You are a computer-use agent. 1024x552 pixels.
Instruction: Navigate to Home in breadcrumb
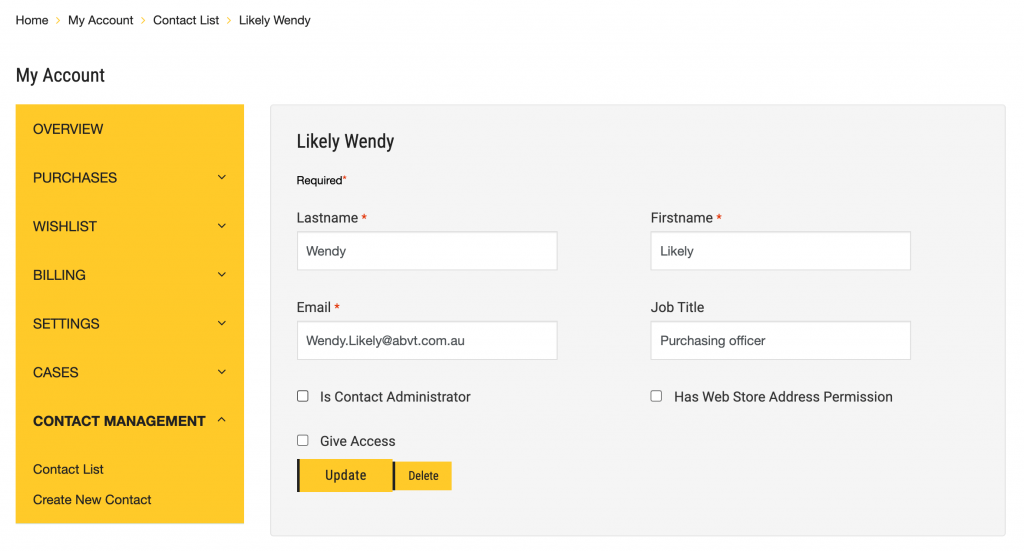32,20
